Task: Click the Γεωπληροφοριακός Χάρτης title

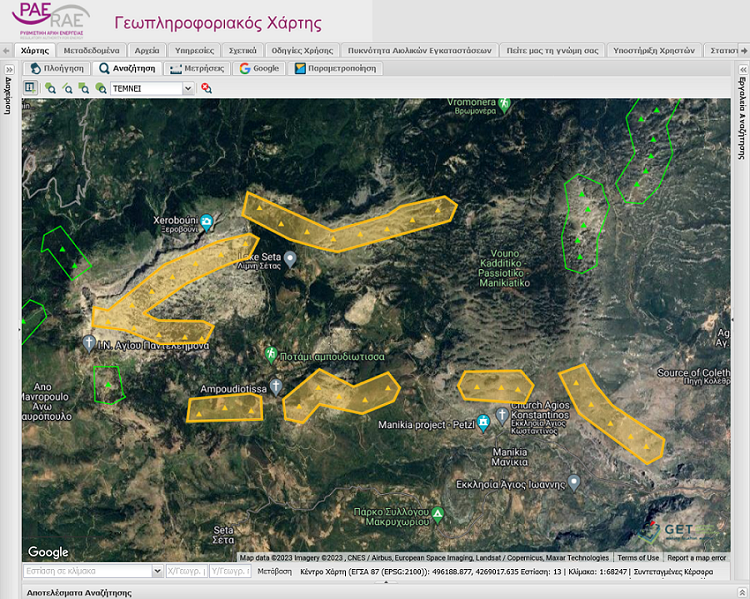Action: 218,22
